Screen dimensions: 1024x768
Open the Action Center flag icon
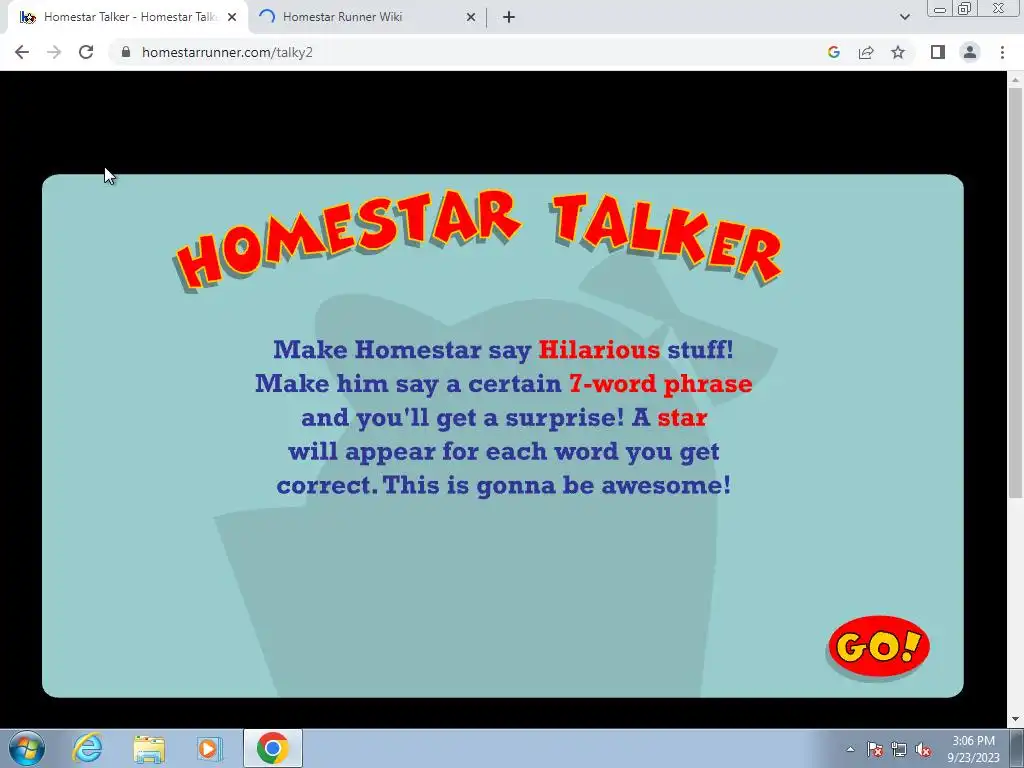click(x=875, y=749)
